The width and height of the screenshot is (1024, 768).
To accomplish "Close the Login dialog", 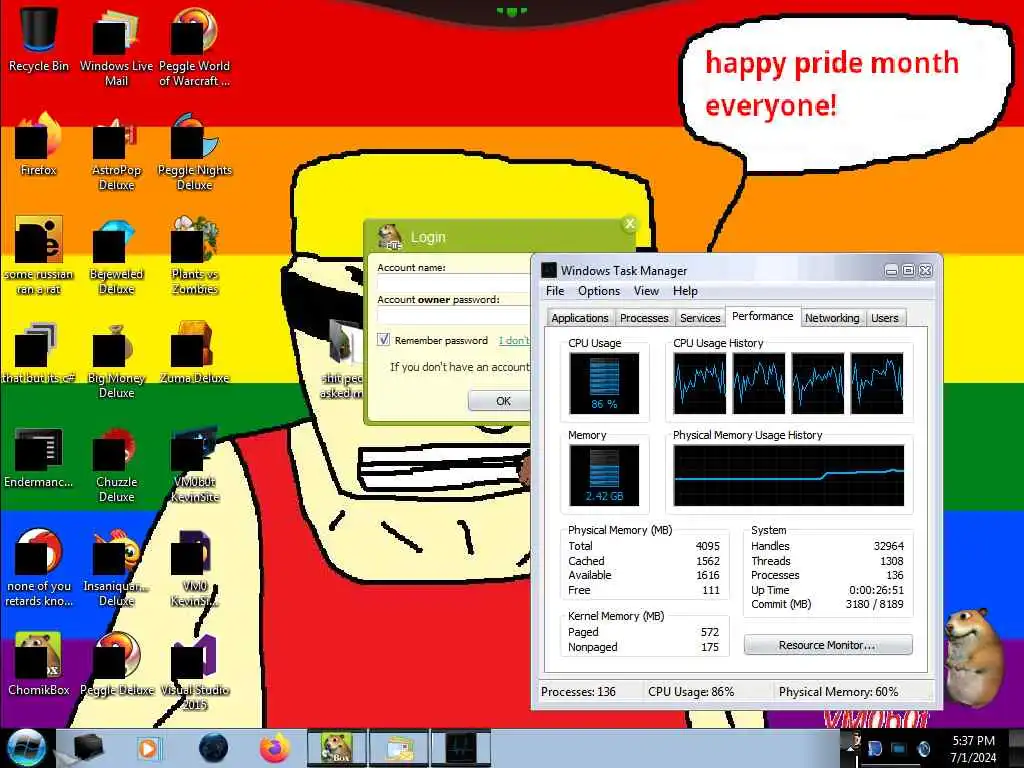I will (630, 224).
